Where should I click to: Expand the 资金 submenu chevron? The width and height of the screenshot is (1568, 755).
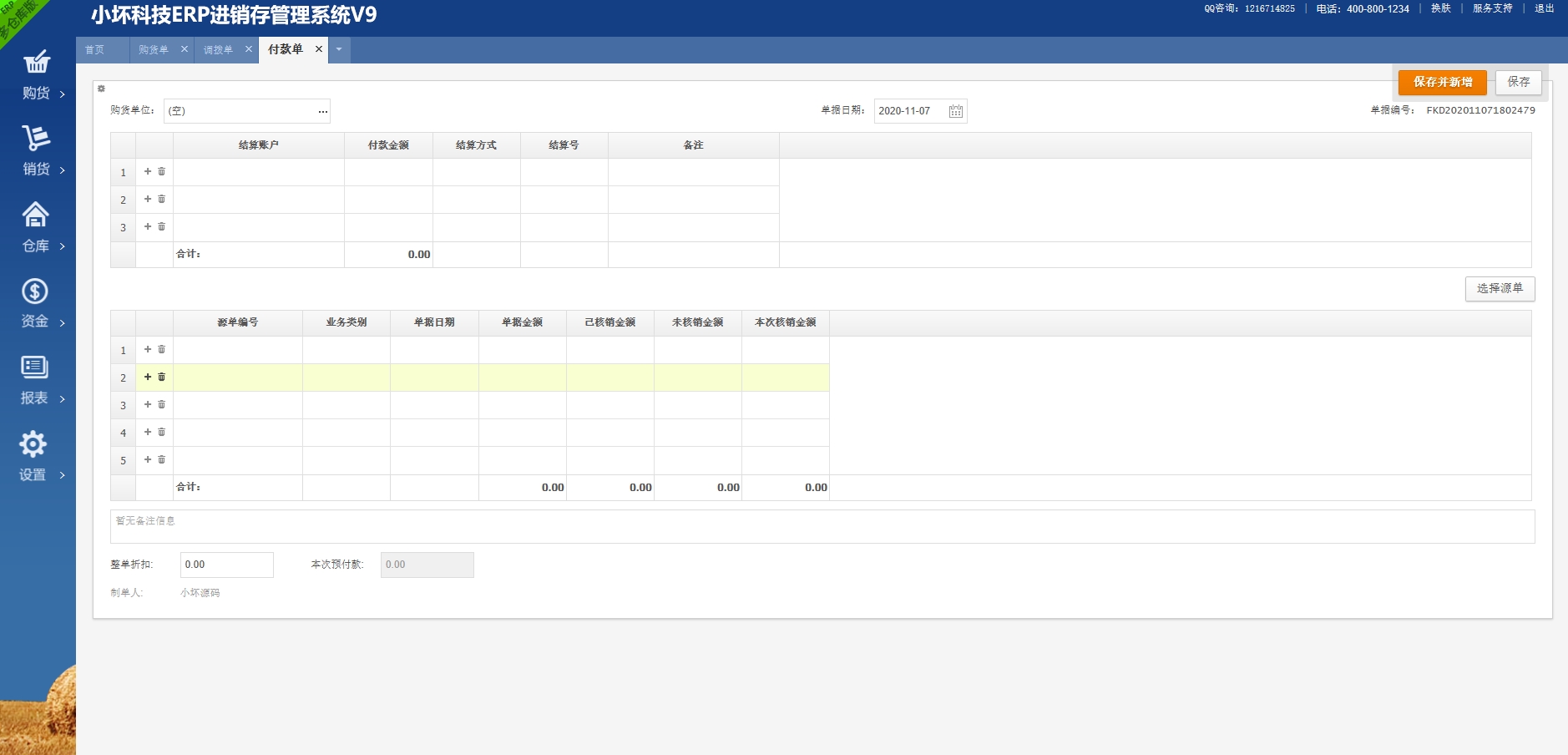[63, 323]
